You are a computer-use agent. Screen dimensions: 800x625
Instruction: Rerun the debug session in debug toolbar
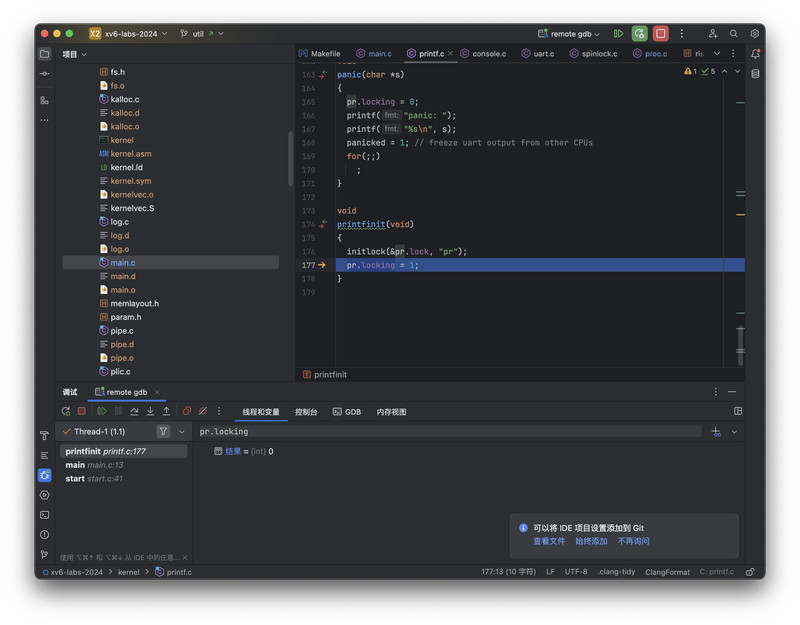point(66,411)
